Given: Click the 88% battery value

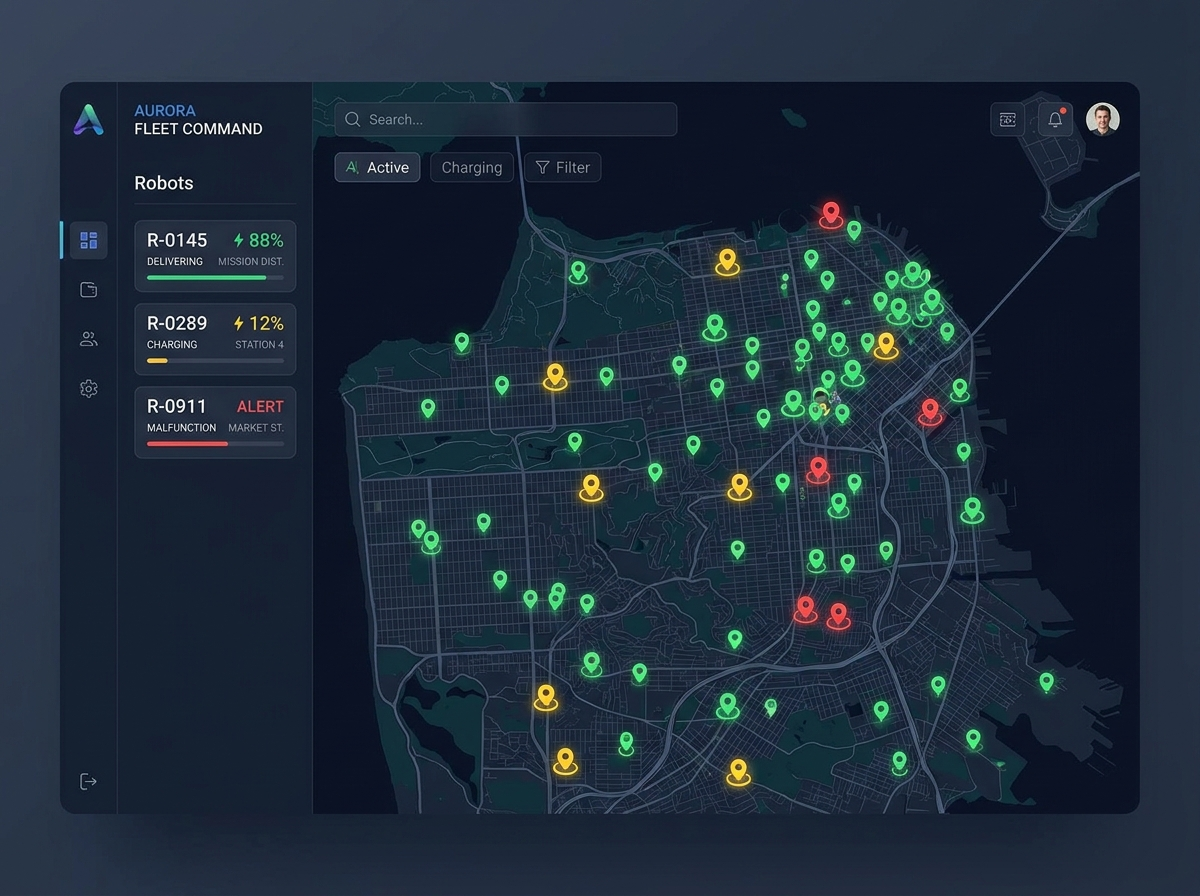Looking at the screenshot, I should pyautogui.click(x=266, y=240).
